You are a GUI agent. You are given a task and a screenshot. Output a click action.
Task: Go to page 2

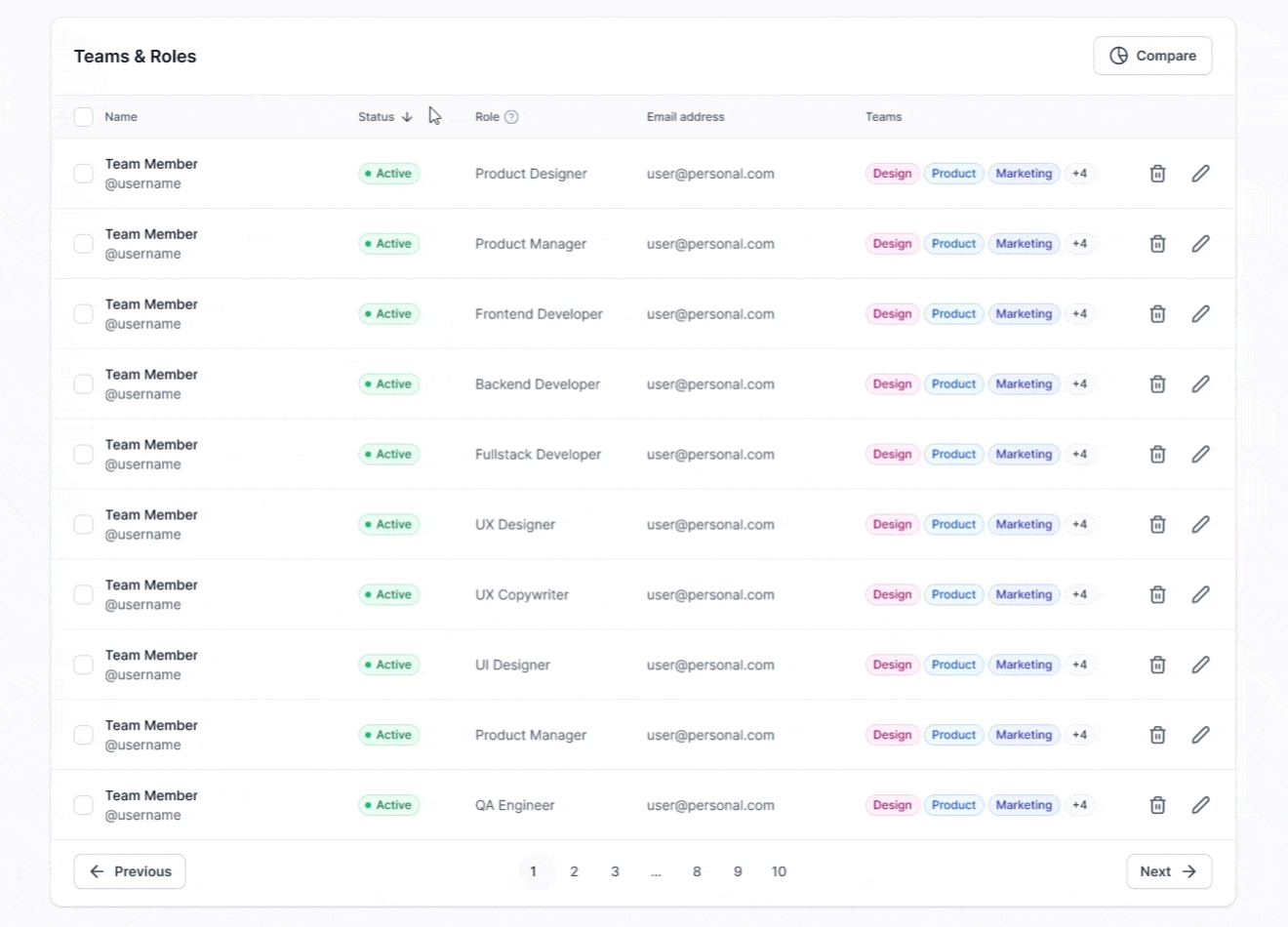pos(574,871)
